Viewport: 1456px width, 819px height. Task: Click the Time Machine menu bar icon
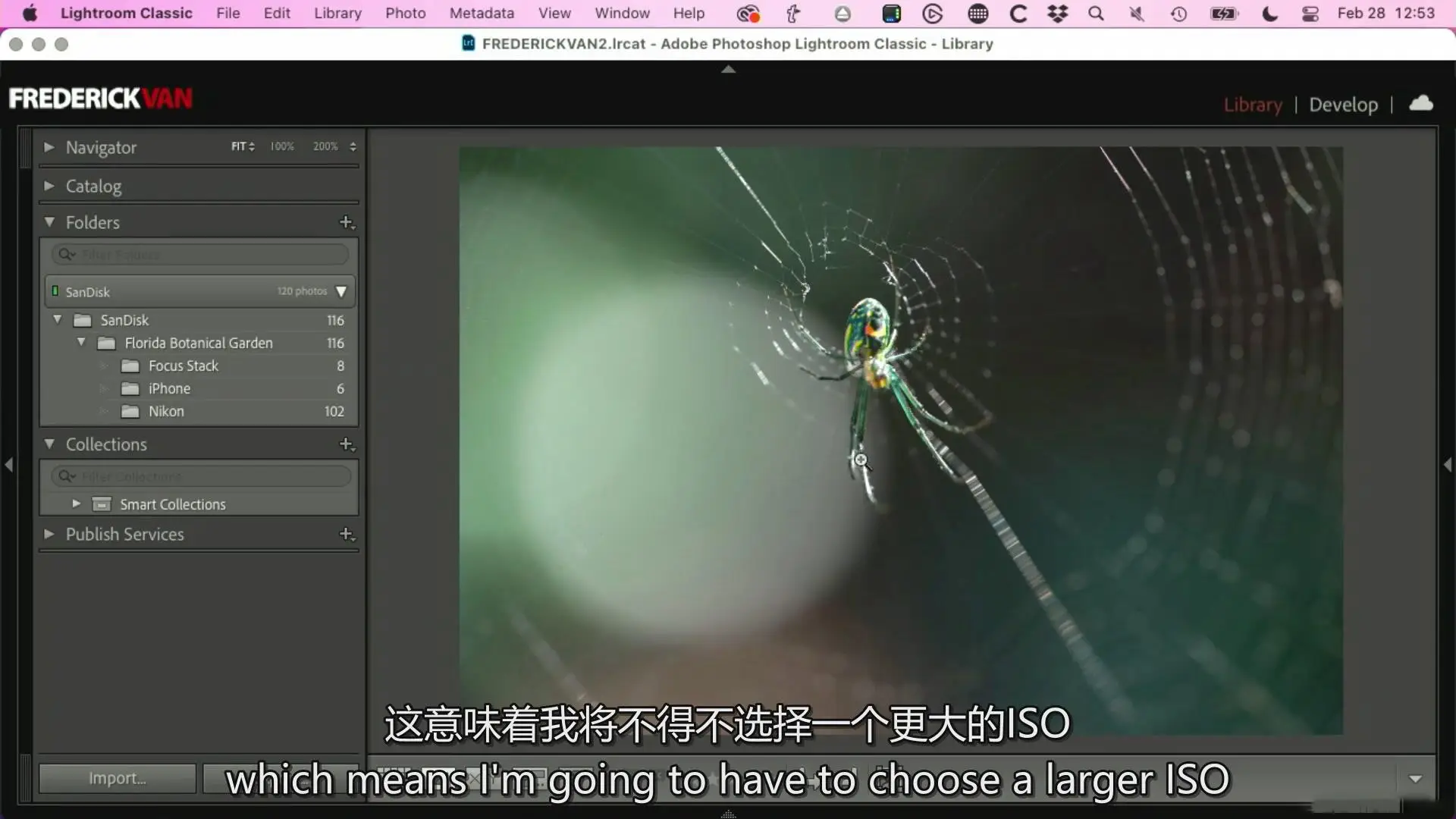pyautogui.click(x=1178, y=13)
